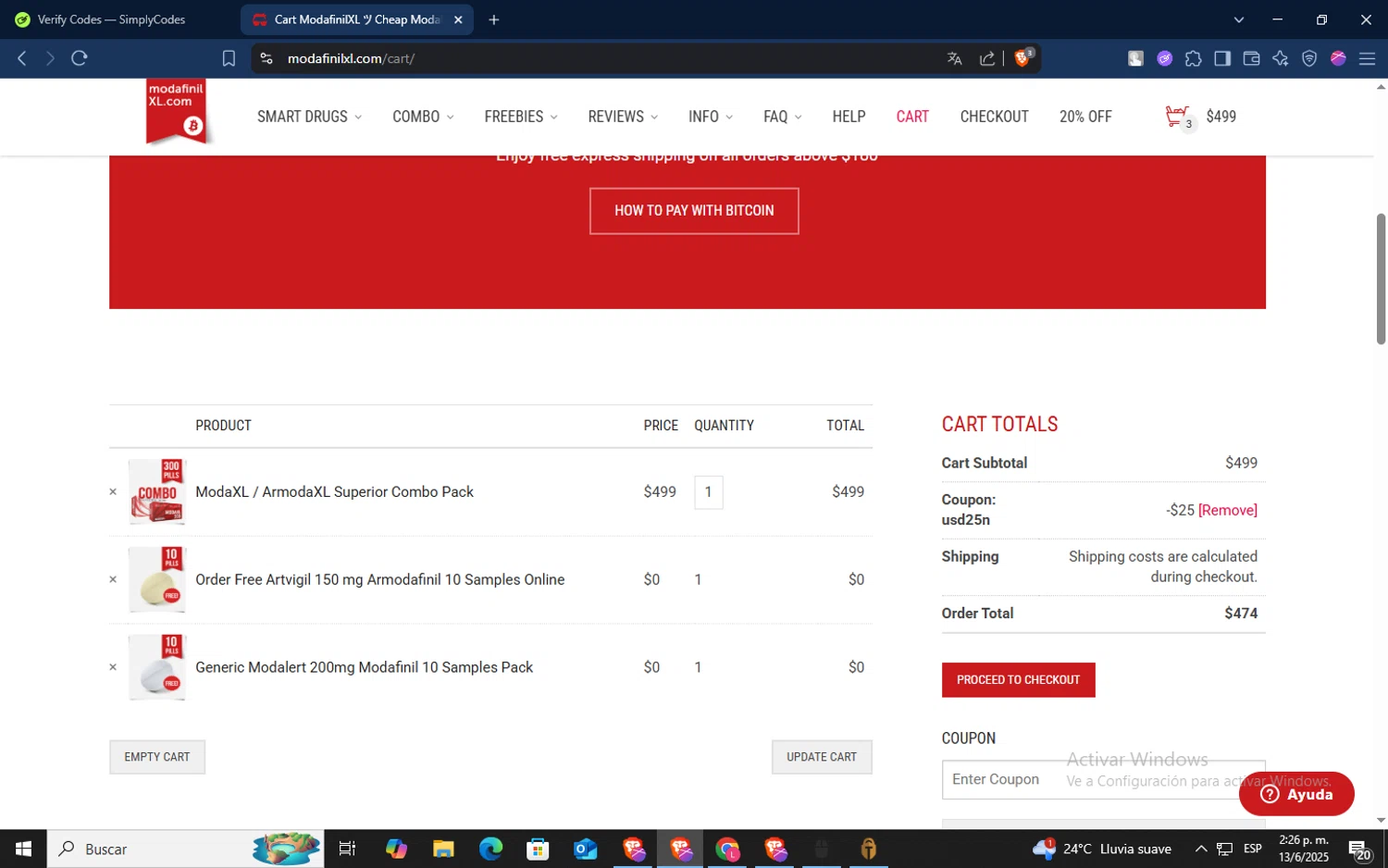Open Order Free Artvigil samples product link
The width and height of the screenshot is (1388, 868).
click(x=379, y=579)
